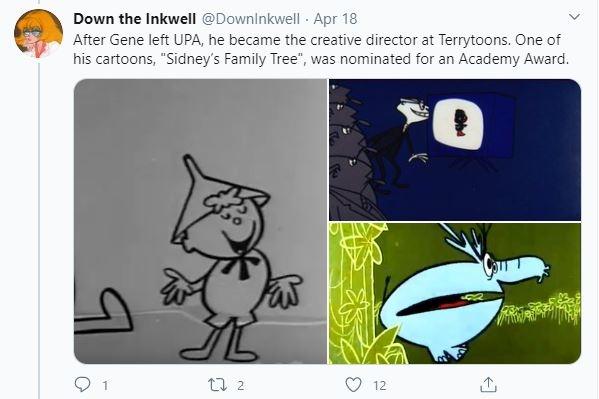
Task: Like the tweet with the heart icon
Action: coord(353,384)
